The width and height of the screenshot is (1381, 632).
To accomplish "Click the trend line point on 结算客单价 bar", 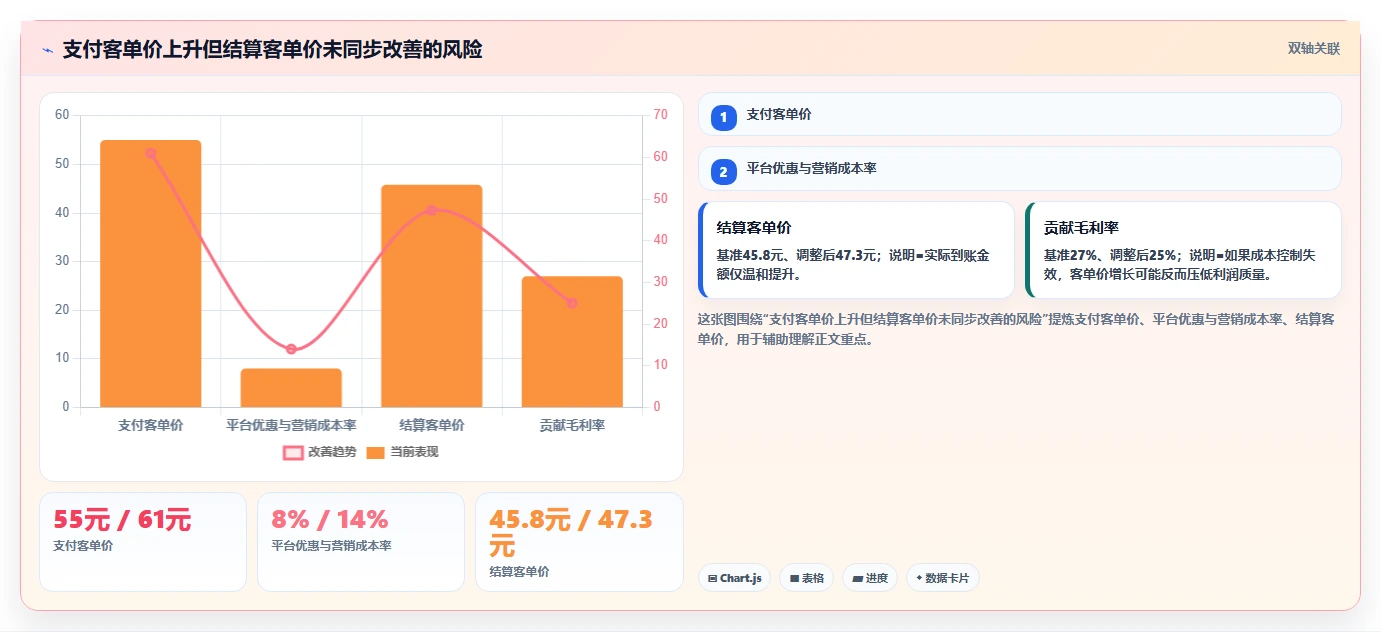I will (x=432, y=210).
